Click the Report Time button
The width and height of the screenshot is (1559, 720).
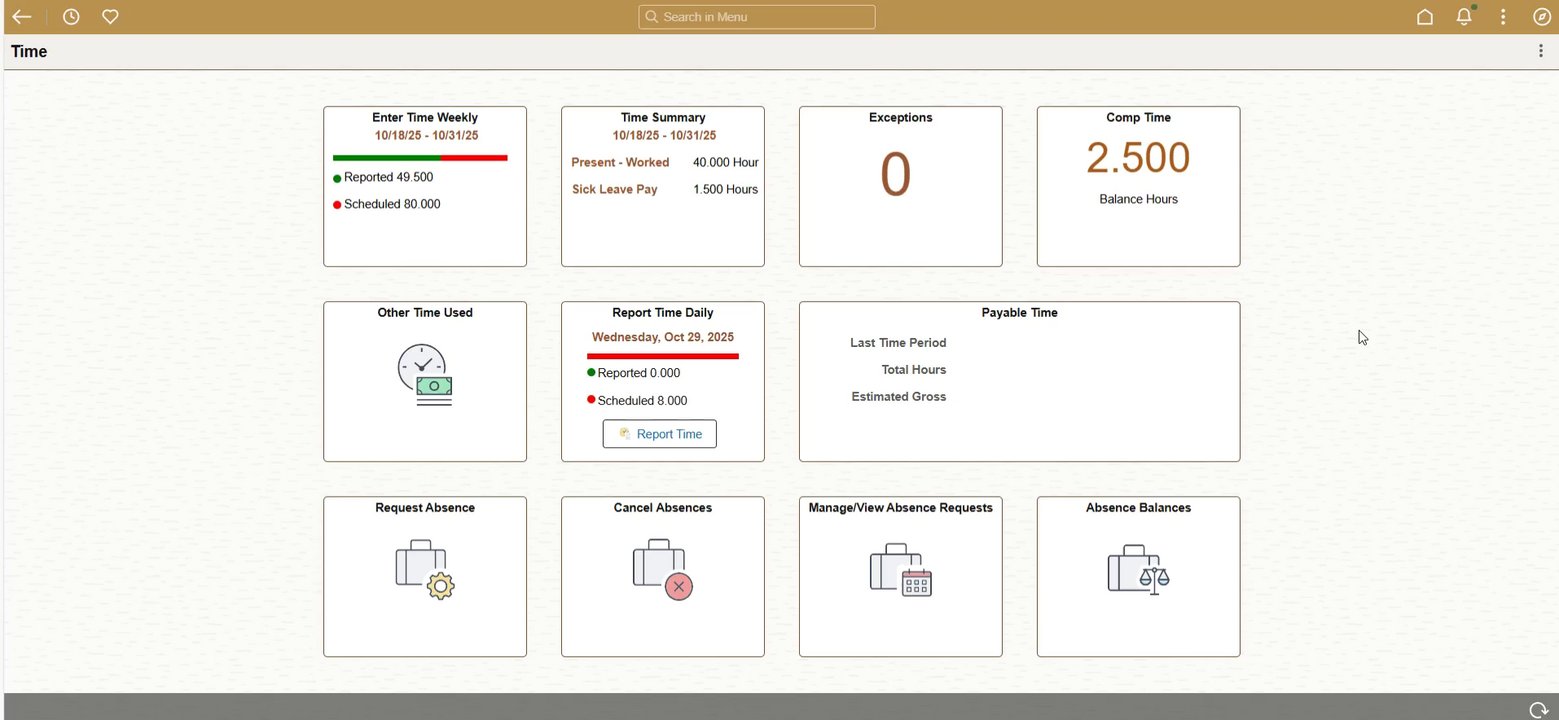point(660,434)
